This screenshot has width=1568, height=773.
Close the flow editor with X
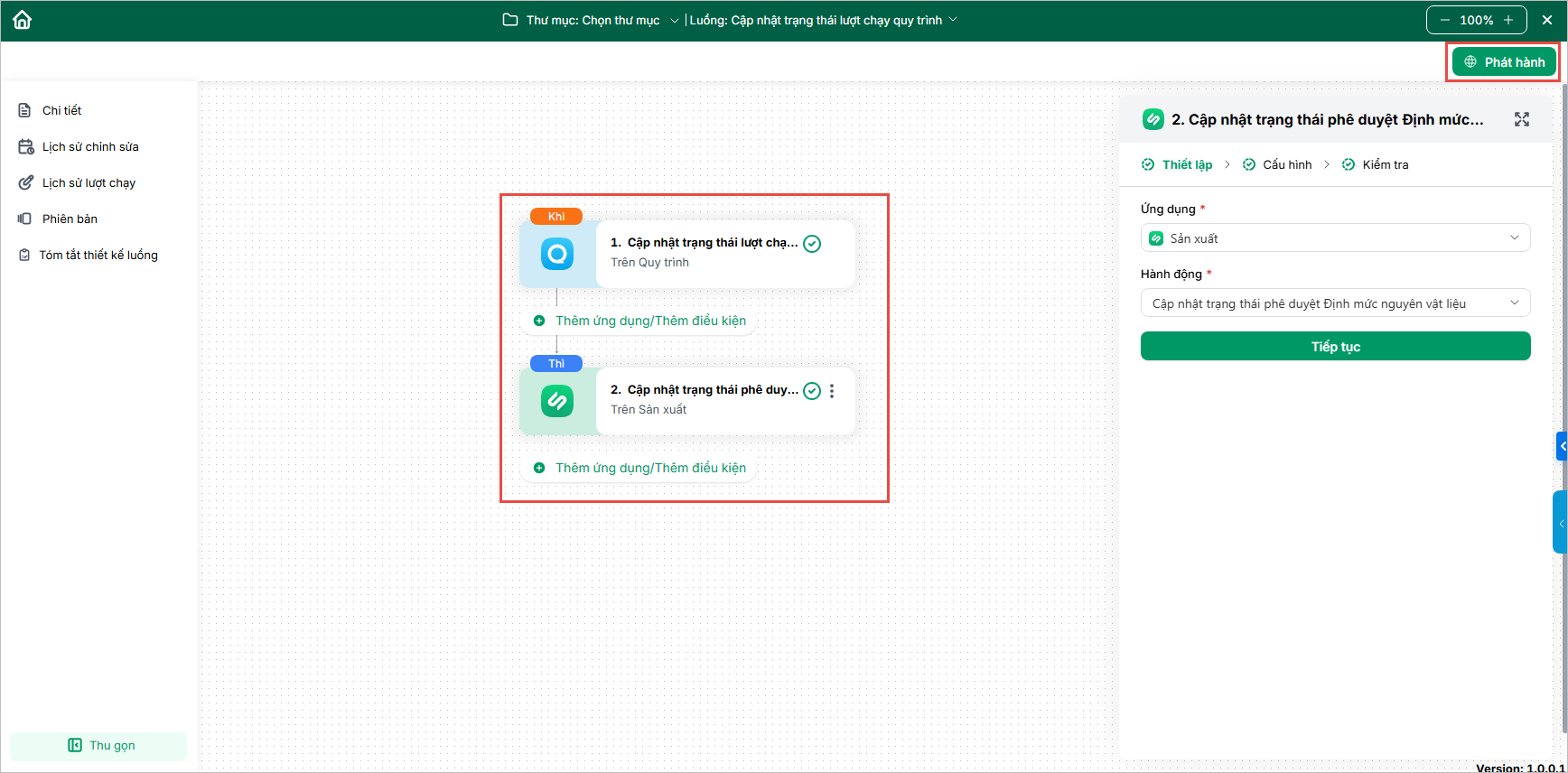pos(1547,20)
